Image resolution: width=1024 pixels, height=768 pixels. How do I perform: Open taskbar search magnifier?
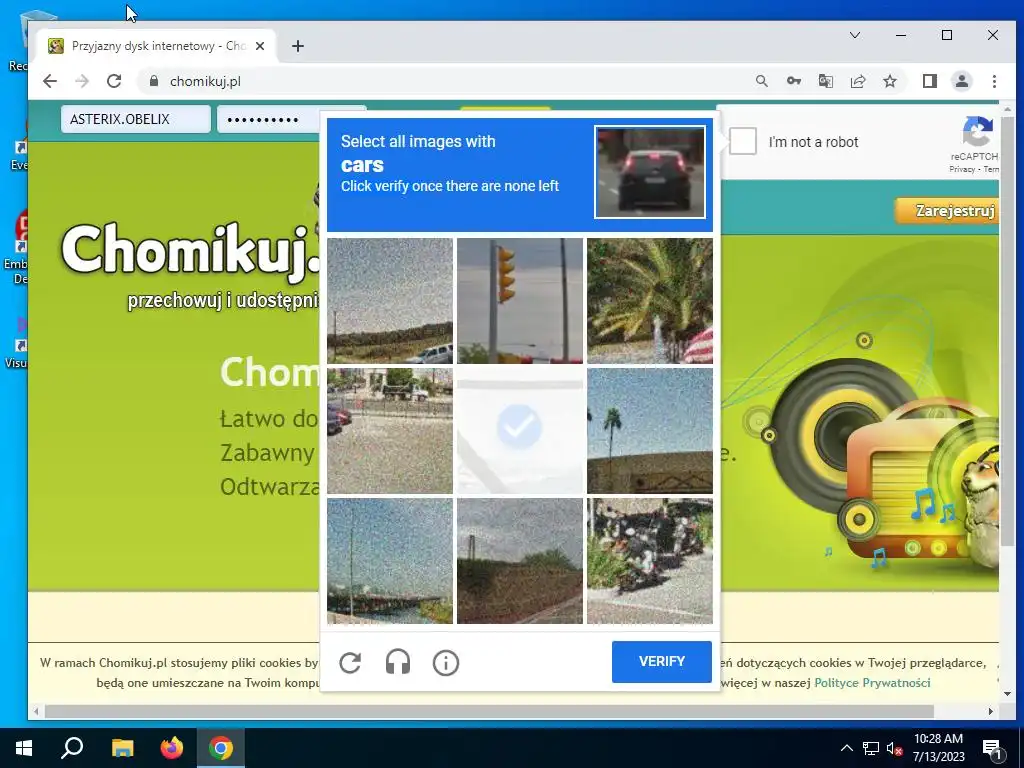[x=72, y=748]
